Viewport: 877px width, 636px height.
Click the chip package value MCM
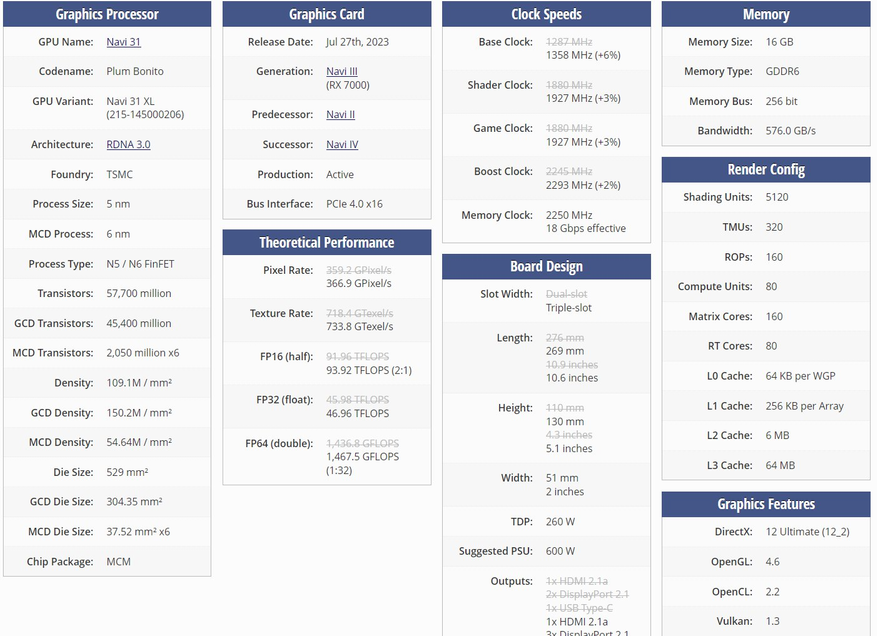coord(119,562)
